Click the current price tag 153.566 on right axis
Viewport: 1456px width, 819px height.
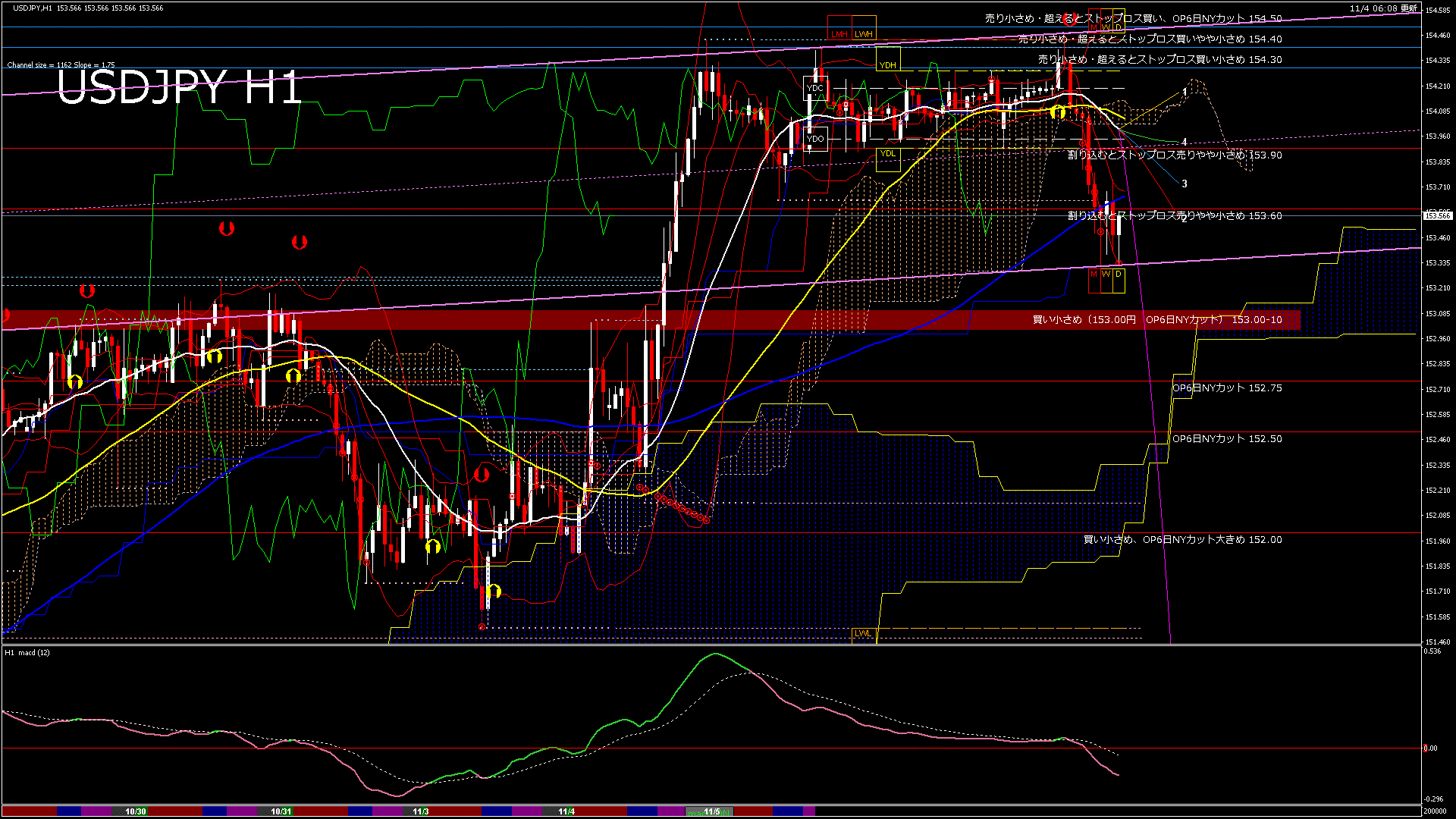pos(1437,215)
